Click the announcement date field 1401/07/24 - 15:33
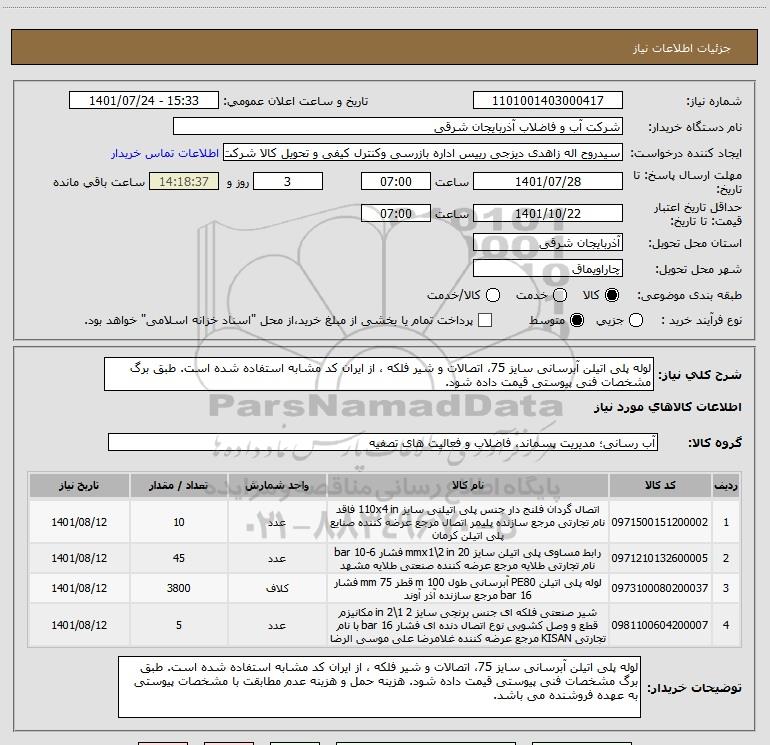The height and width of the screenshot is (745, 770). [144, 100]
